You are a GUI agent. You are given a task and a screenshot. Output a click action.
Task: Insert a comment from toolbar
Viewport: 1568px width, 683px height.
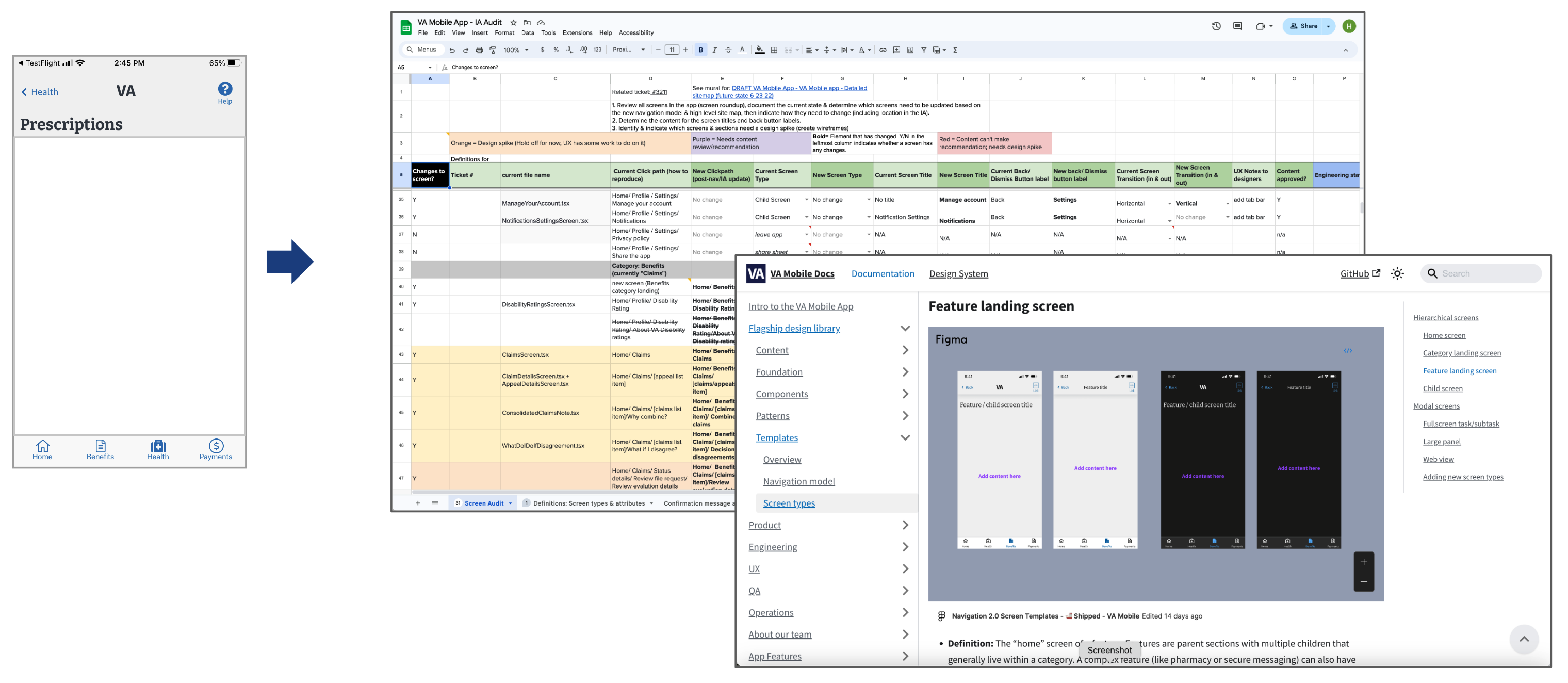[x=896, y=50]
